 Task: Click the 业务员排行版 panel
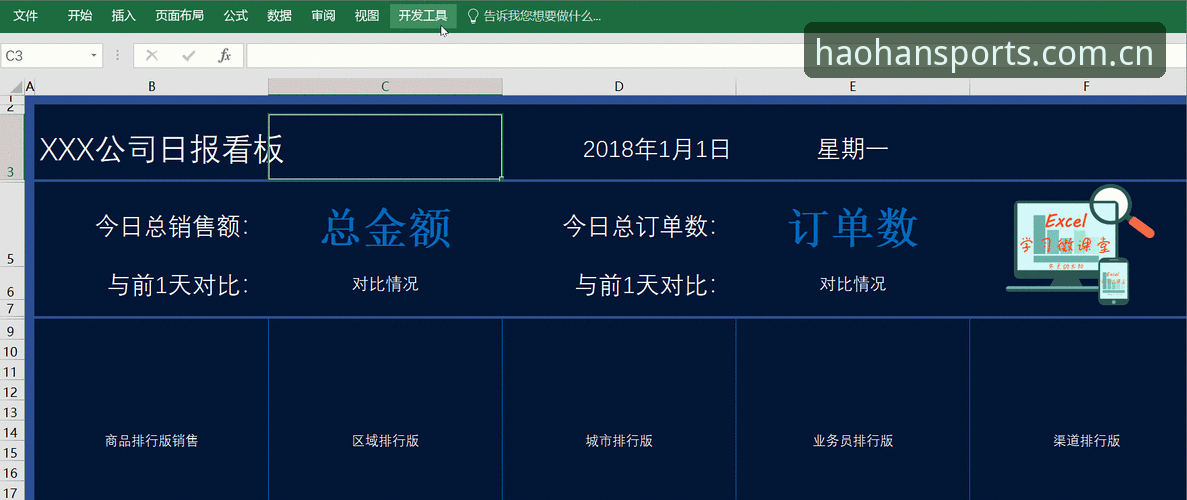[x=852, y=441]
